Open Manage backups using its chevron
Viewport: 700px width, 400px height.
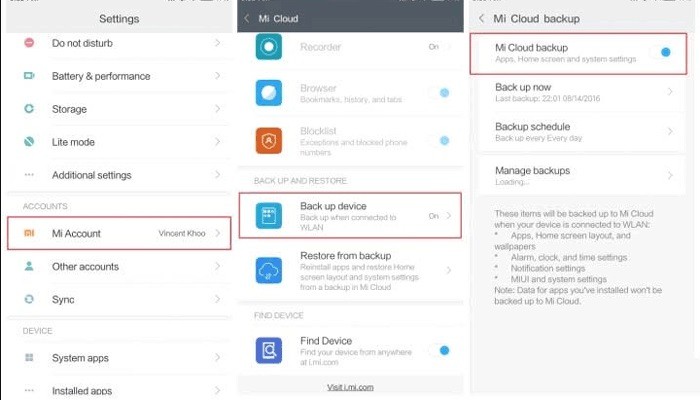pyautogui.click(x=670, y=175)
